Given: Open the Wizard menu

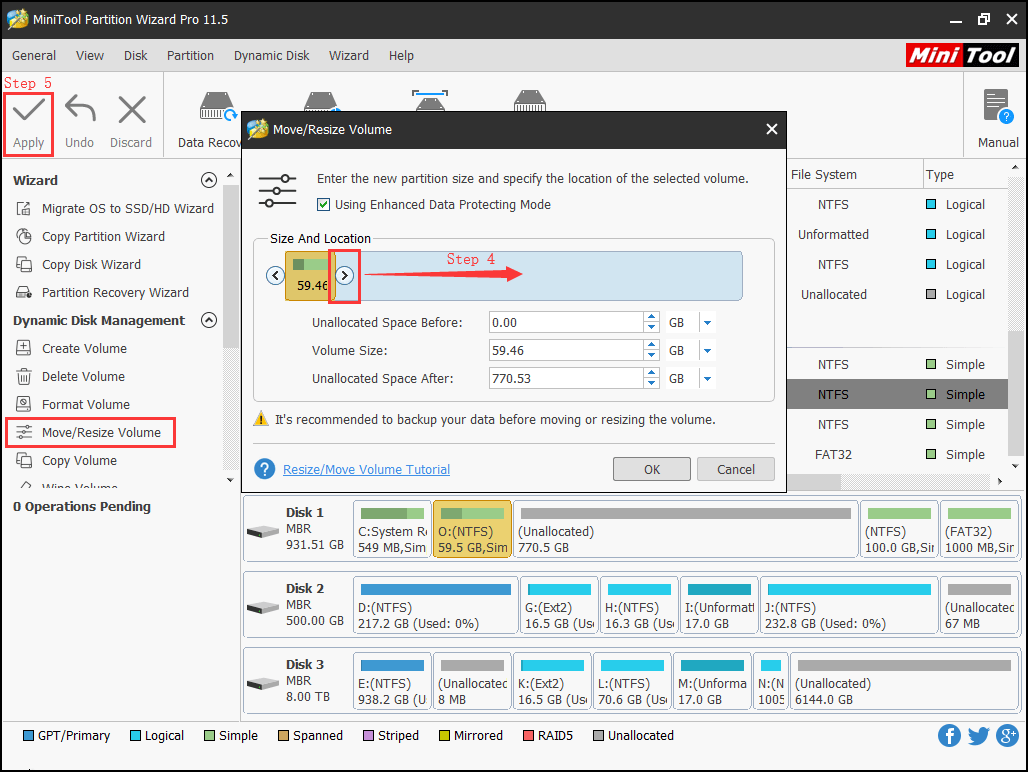Looking at the screenshot, I should tap(349, 56).
